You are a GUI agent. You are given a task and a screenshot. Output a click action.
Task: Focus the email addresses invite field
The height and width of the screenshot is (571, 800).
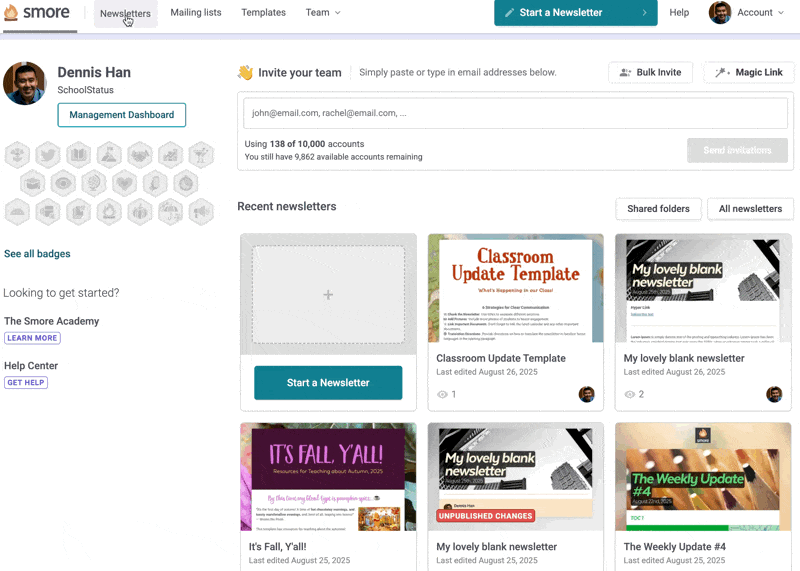point(514,113)
